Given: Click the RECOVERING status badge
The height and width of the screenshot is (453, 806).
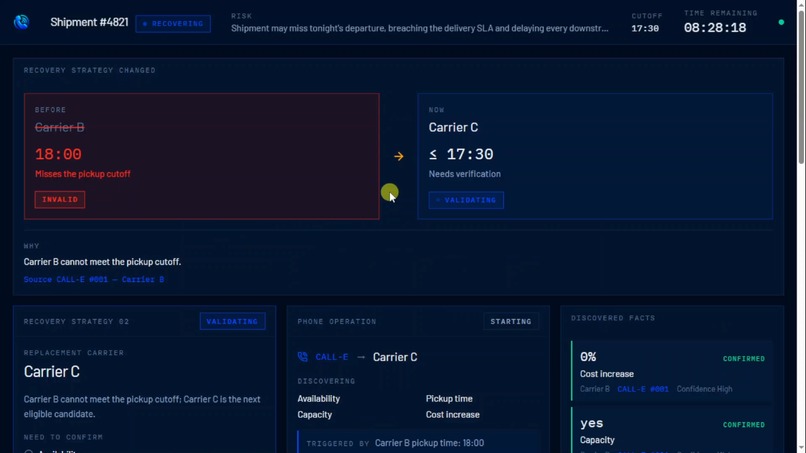Looking at the screenshot, I should tap(173, 24).
